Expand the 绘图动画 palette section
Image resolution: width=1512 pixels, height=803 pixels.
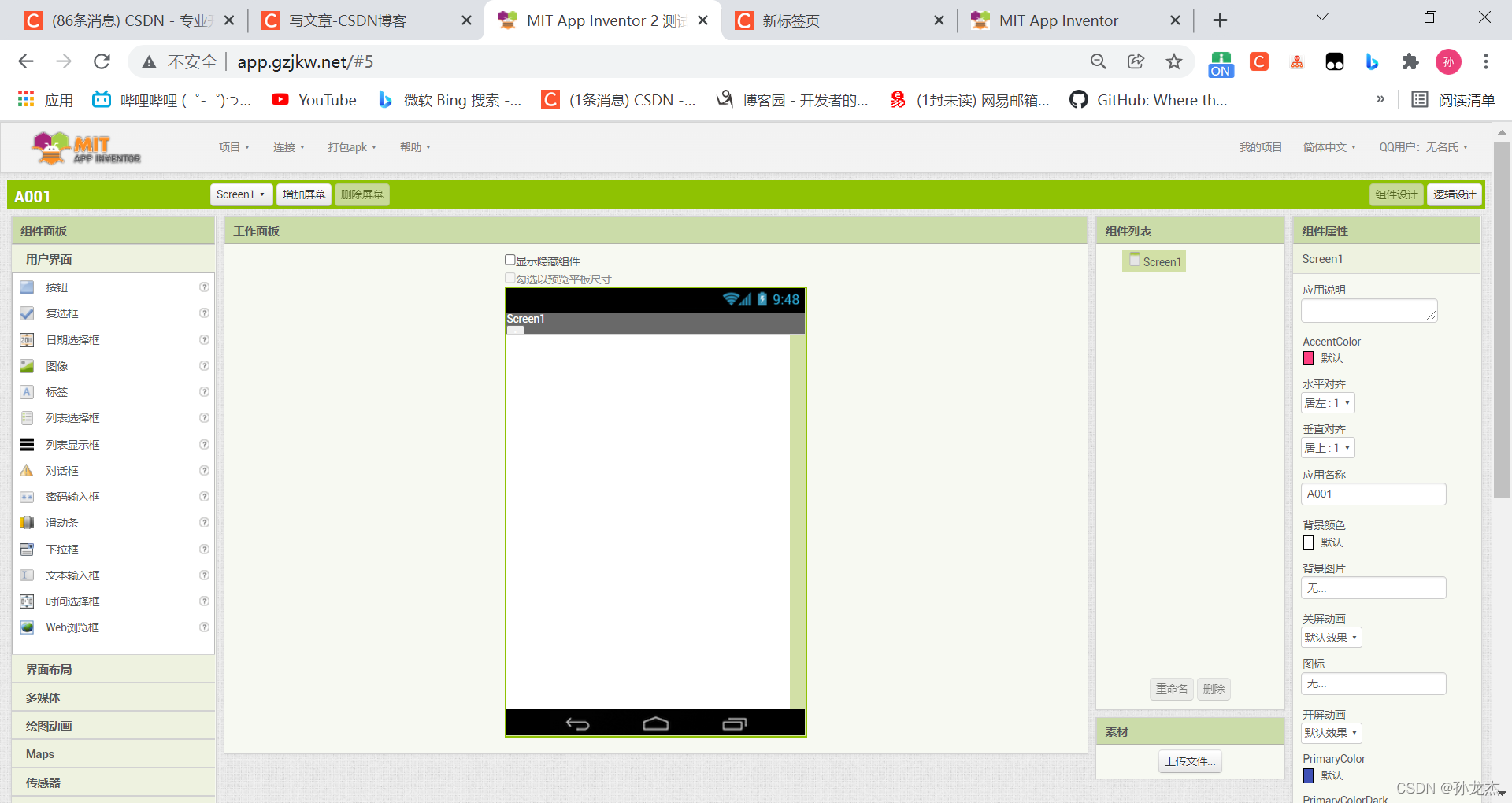113,726
